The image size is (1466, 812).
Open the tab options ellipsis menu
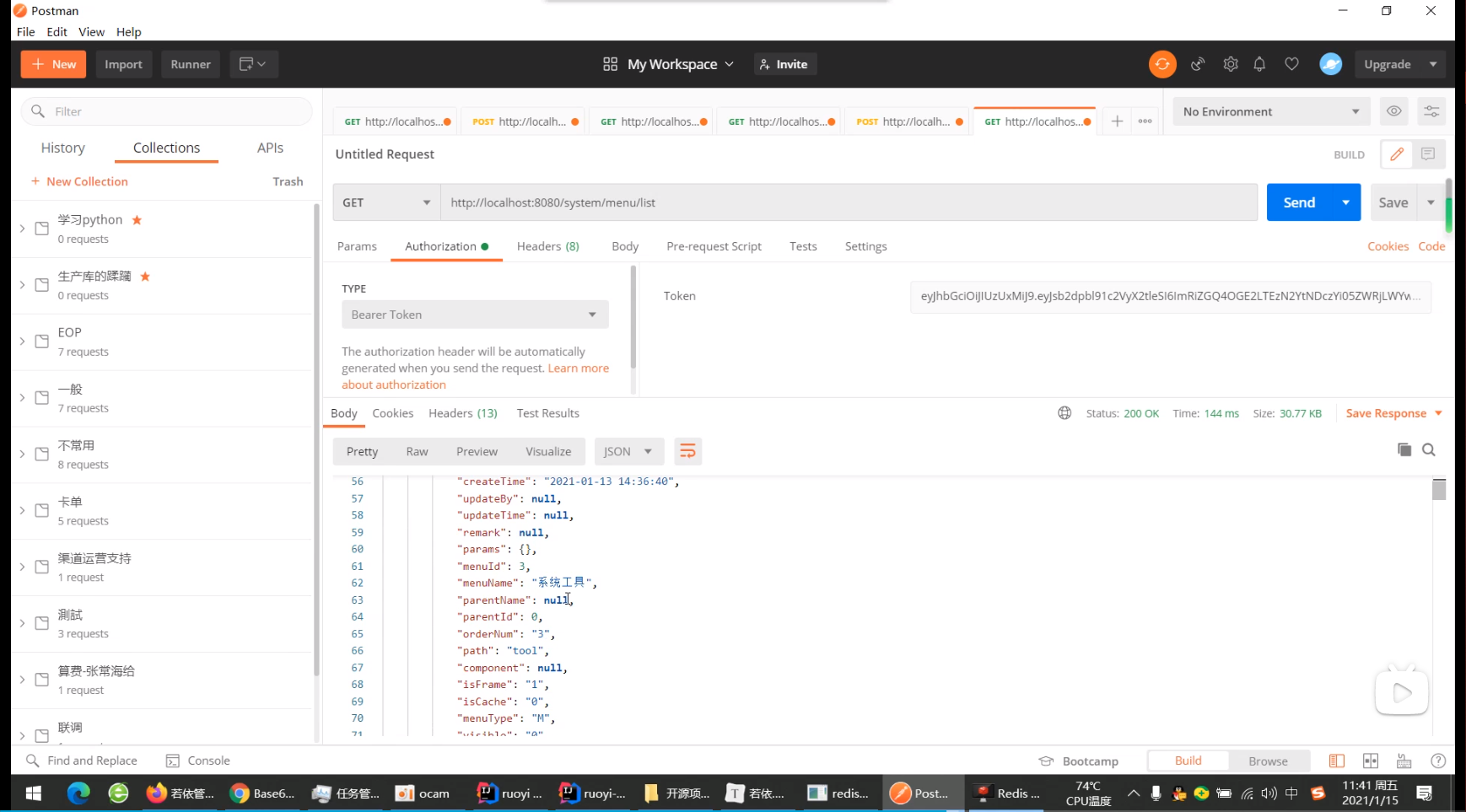[1145, 121]
